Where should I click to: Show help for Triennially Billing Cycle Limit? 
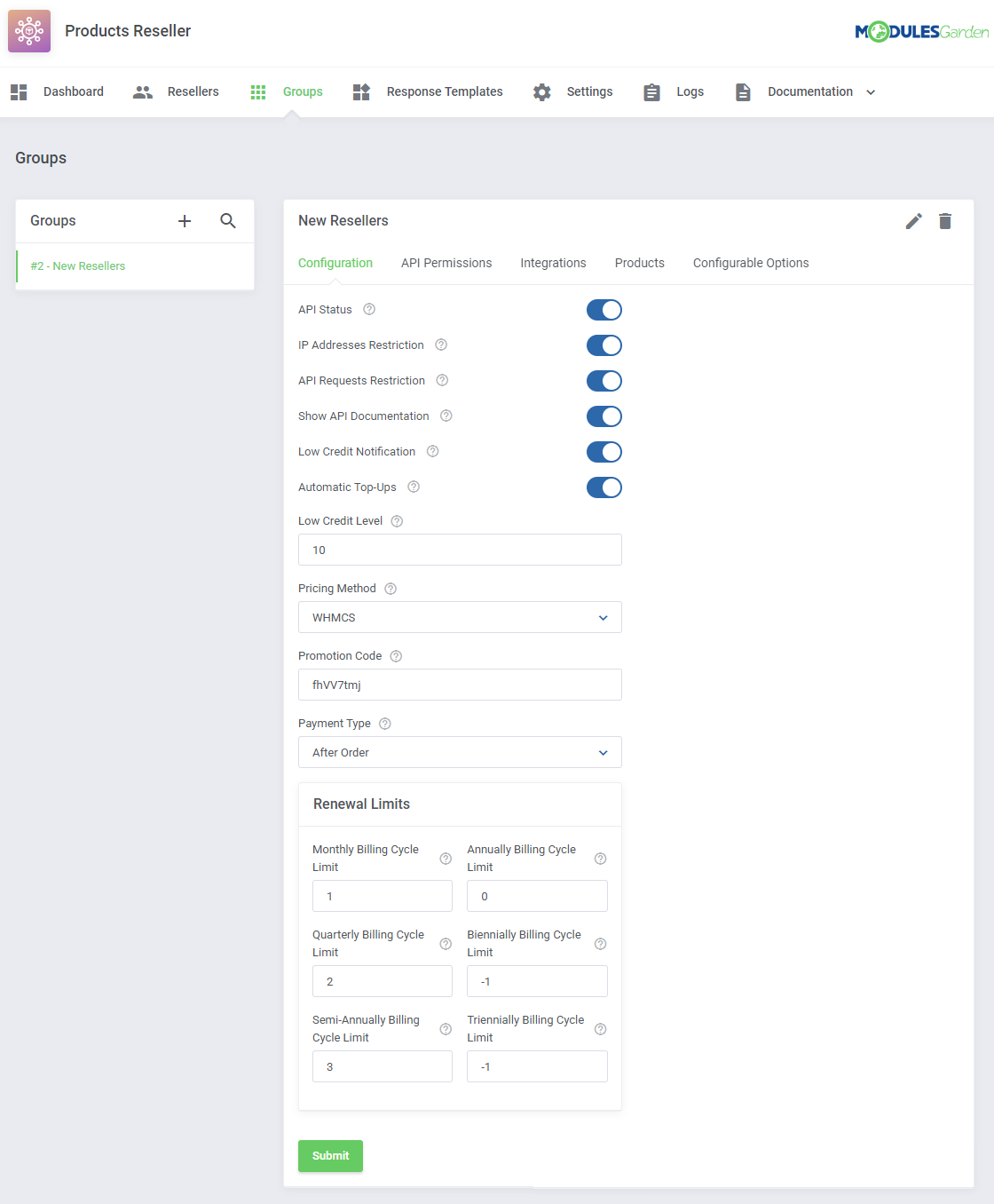point(600,1029)
